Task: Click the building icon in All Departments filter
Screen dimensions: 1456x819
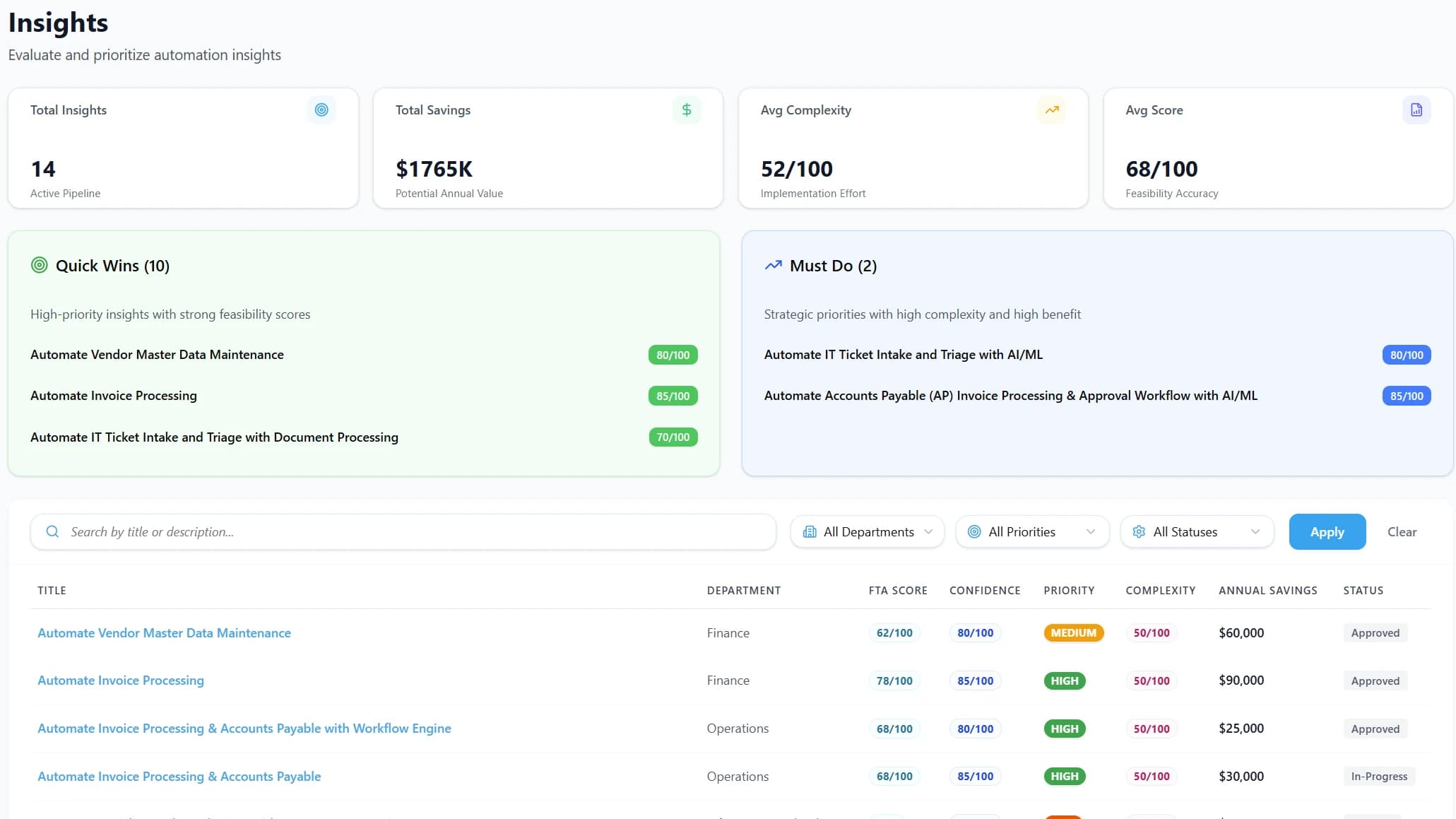Action: click(x=810, y=531)
